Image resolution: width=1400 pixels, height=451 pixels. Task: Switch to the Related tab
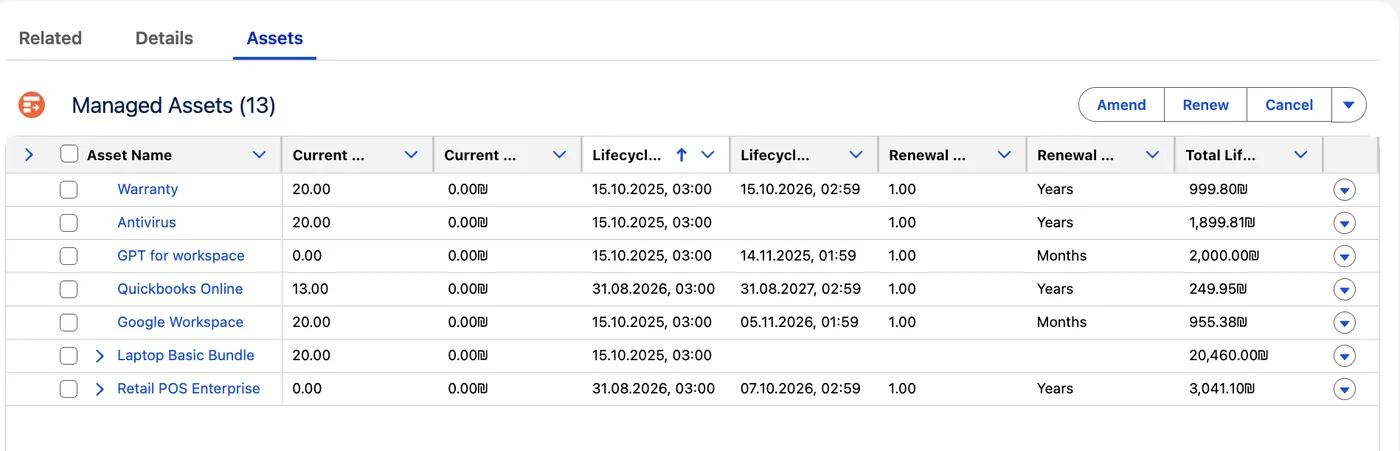(50, 38)
